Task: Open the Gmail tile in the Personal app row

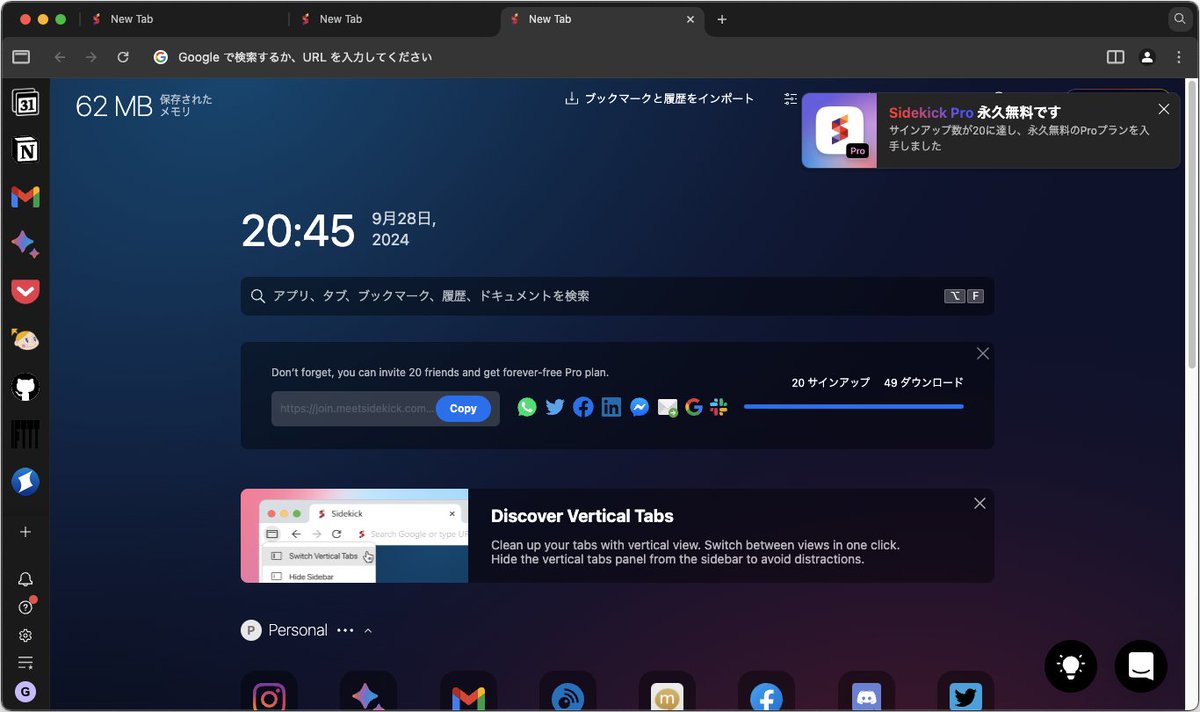Action: 468,691
